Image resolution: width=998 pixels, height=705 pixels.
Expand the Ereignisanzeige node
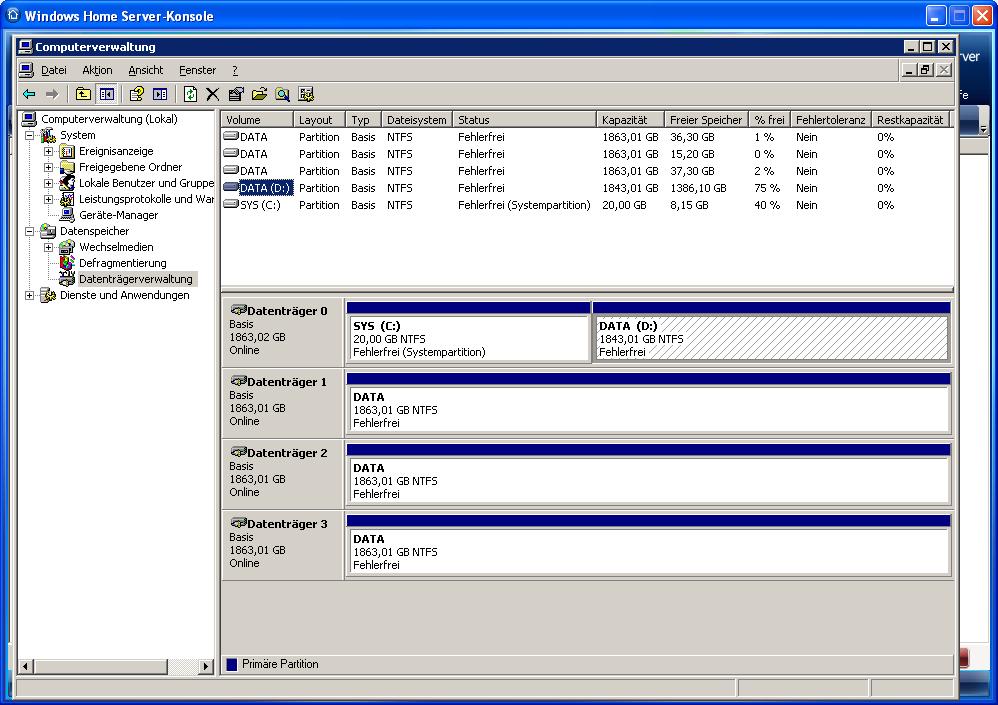pyautogui.click(x=48, y=151)
